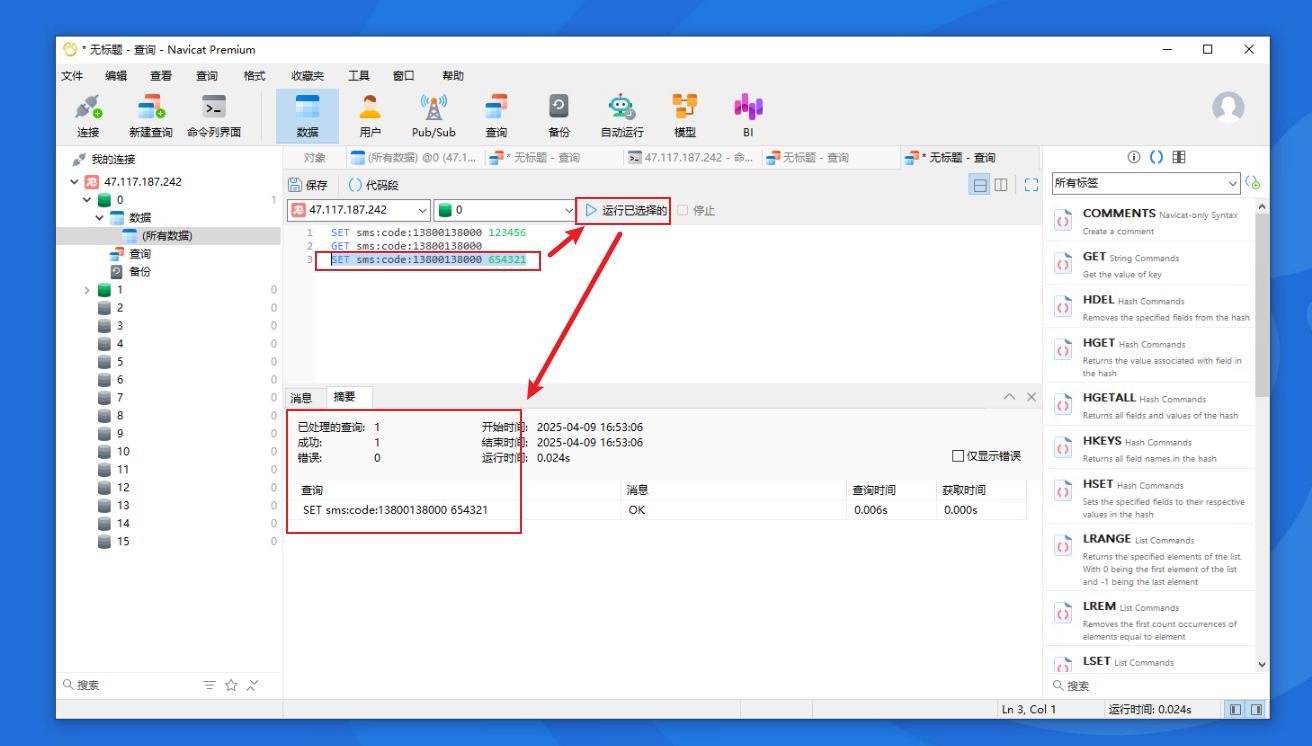Add a new snippet with plus icon

[1253, 183]
